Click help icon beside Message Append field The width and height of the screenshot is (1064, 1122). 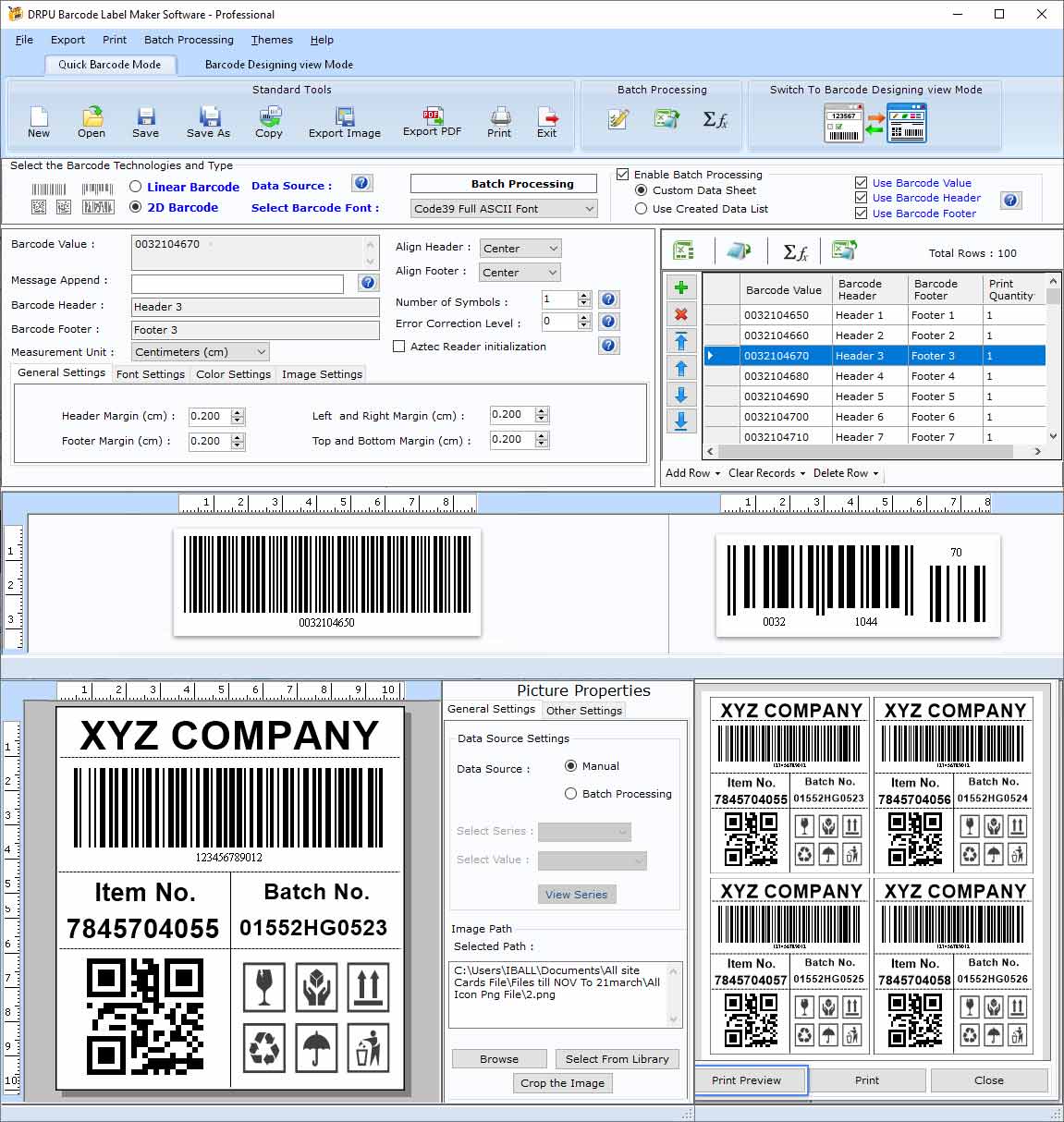[368, 283]
